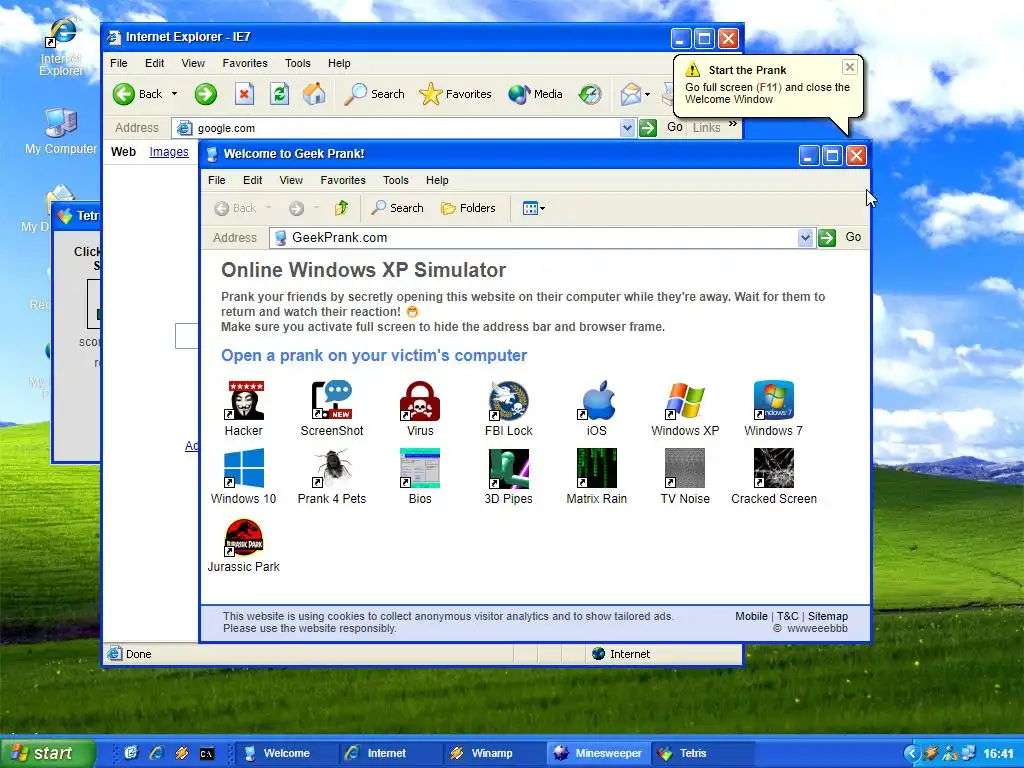Click the taskbar clock 16:41
Viewport: 1024px width, 768px height.
tap(999, 754)
